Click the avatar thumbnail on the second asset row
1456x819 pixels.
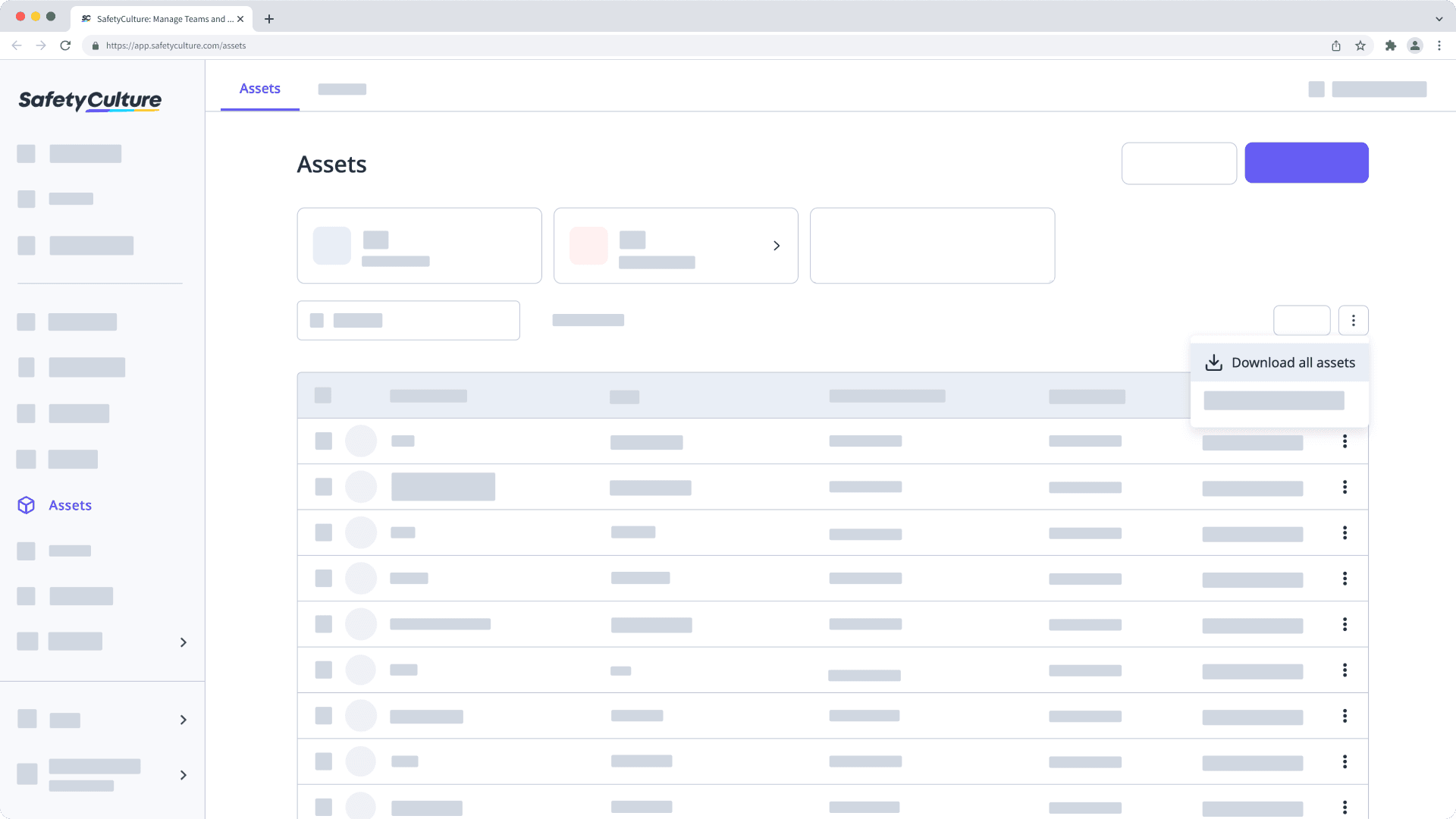362,486
